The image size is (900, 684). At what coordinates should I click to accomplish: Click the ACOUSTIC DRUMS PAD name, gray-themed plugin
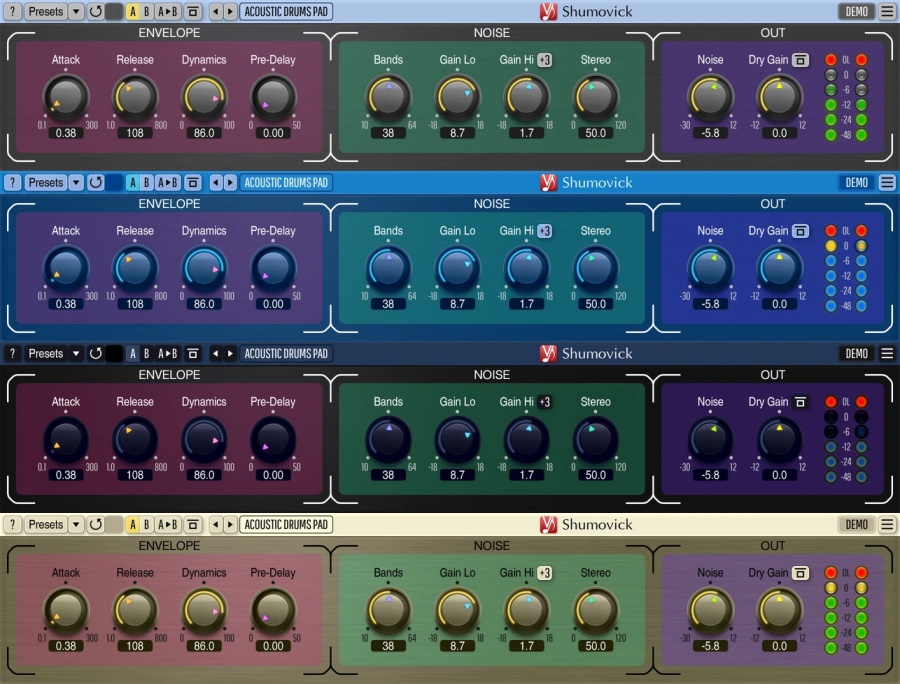point(286,11)
